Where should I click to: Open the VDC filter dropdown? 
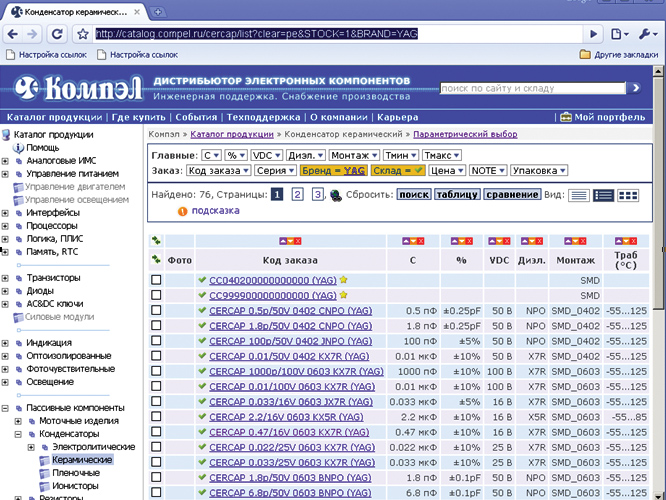pyautogui.click(x=266, y=155)
